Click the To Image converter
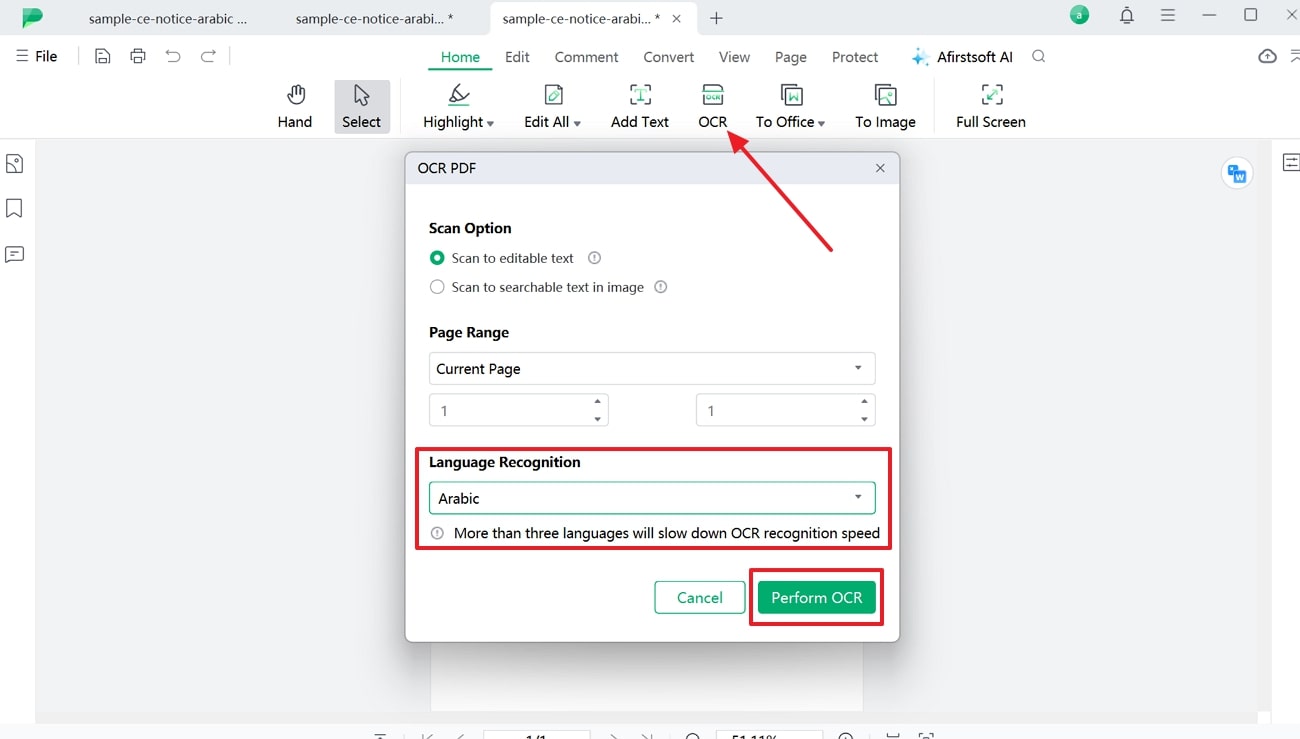The width and height of the screenshot is (1300, 739). click(885, 107)
